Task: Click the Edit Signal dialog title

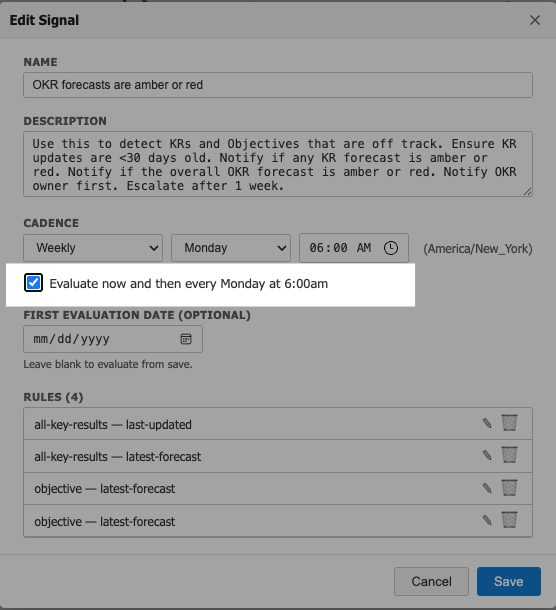Action: tap(44, 20)
